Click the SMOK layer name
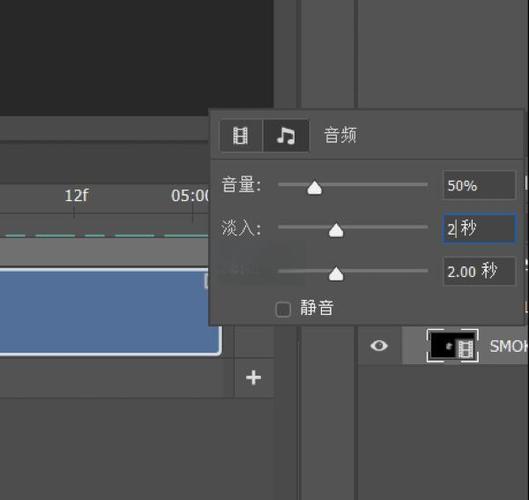The width and height of the screenshot is (529, 500). click(509, 346)
